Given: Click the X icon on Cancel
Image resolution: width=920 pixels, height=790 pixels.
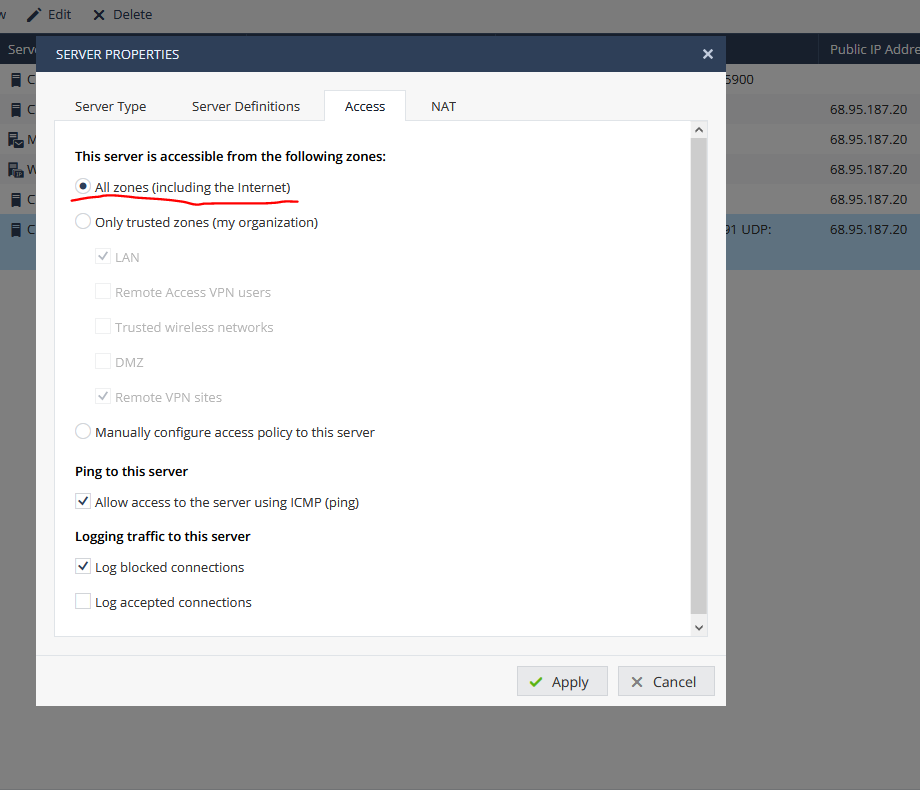Looking at the screenshot, I should click(637, 682).
